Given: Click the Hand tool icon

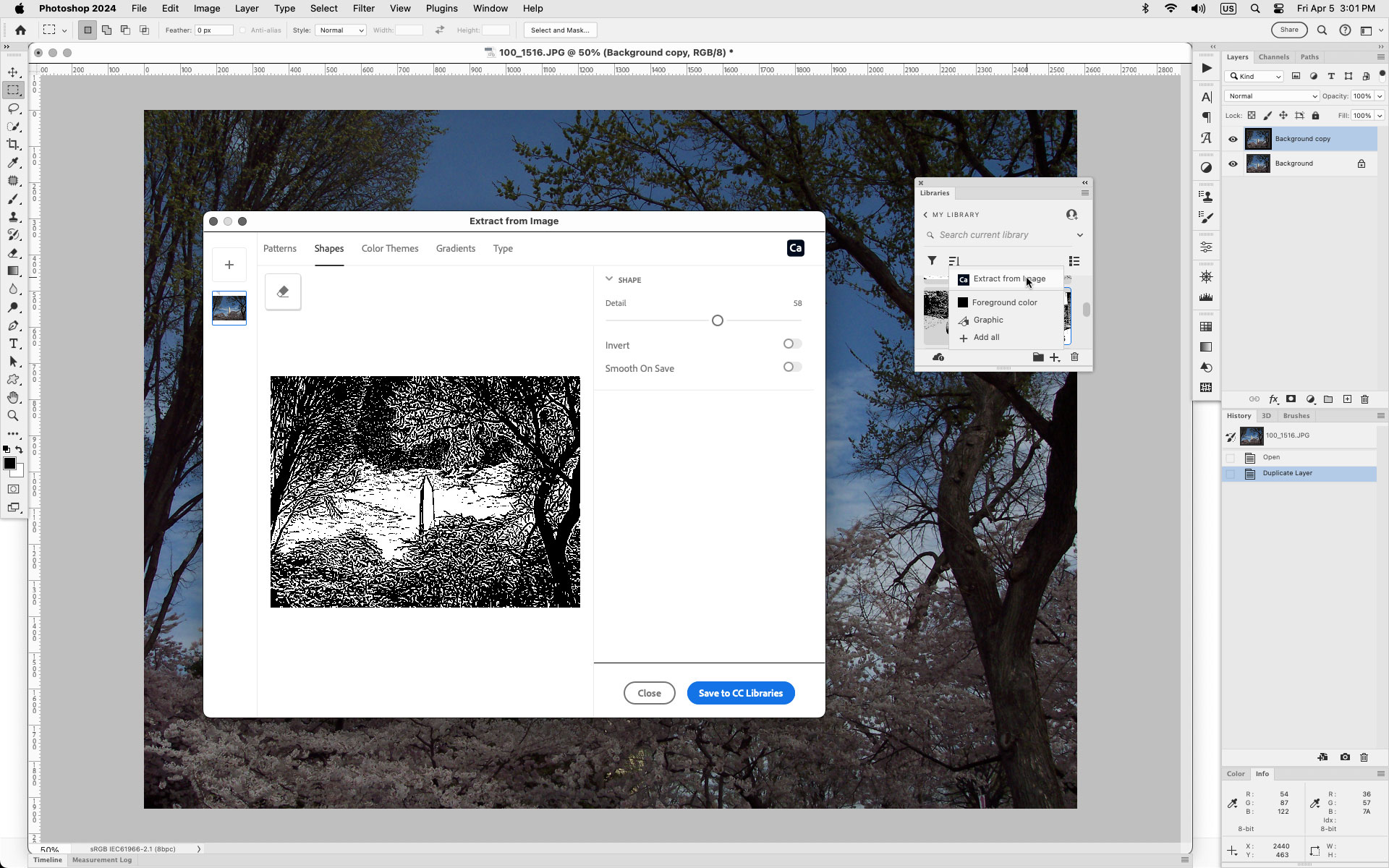Looking at the screenshot, I should pos(13,398).
